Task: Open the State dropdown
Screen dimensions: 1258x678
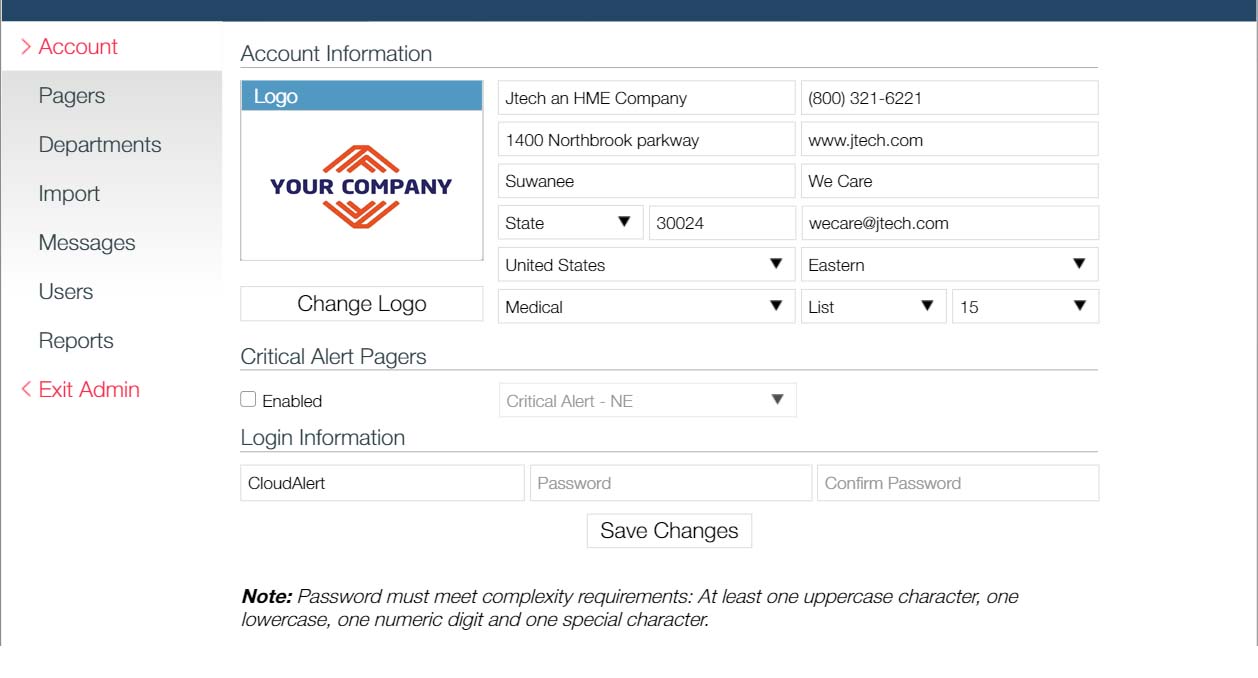Action: pos(570,223)
